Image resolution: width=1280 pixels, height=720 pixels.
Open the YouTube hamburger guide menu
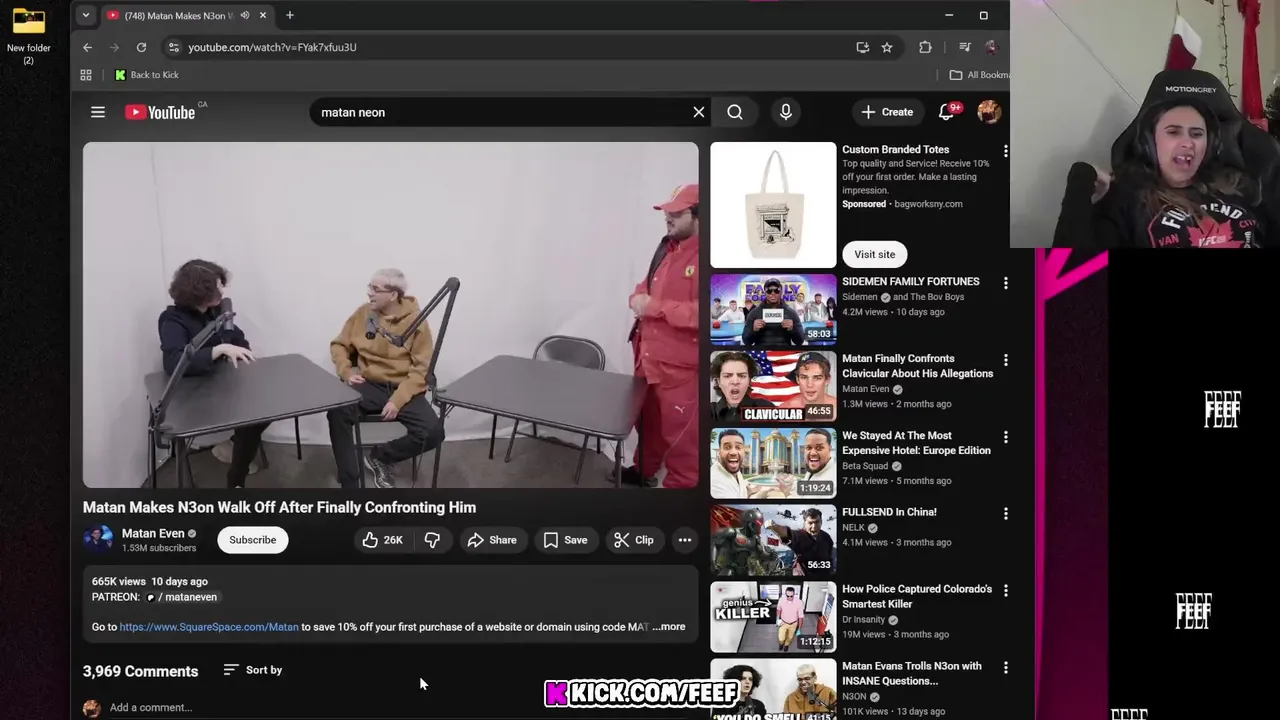click(x=98, y=112)
